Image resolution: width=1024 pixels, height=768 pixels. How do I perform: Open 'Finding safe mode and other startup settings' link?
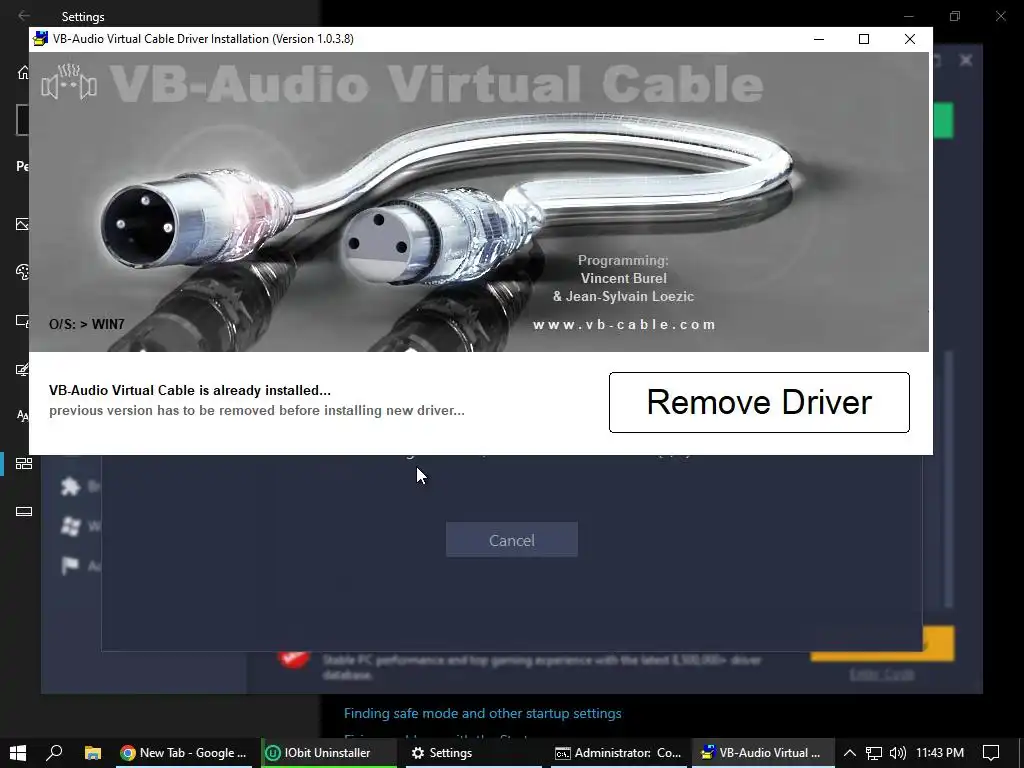(x=483, y=713)
